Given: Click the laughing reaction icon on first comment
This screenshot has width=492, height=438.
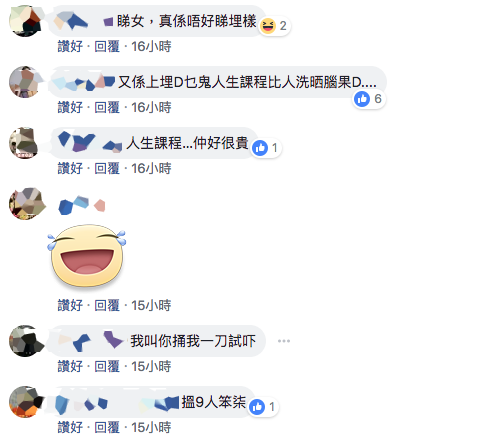Looking at the screenshot, I should click(x=268, y=26).
